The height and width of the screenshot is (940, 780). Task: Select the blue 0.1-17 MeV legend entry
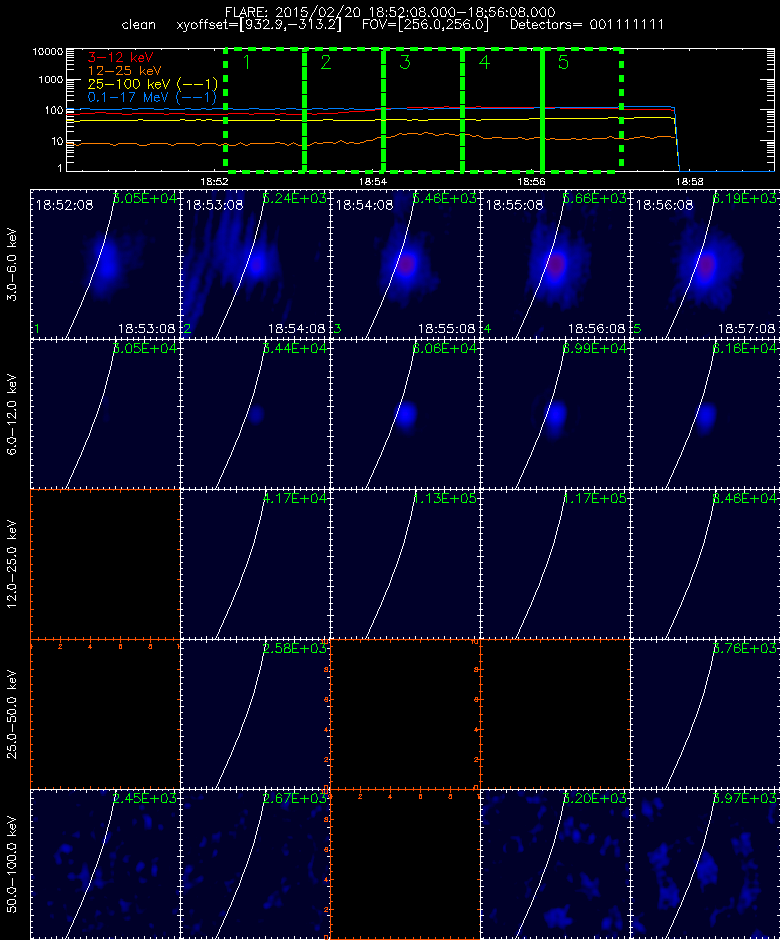tap(152, 97)
